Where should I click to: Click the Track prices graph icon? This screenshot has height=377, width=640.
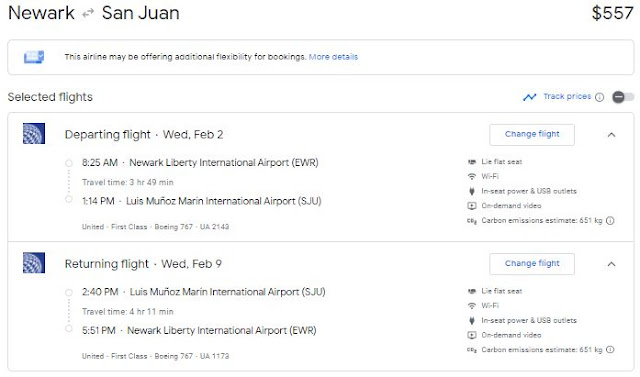tap(530, 97)
